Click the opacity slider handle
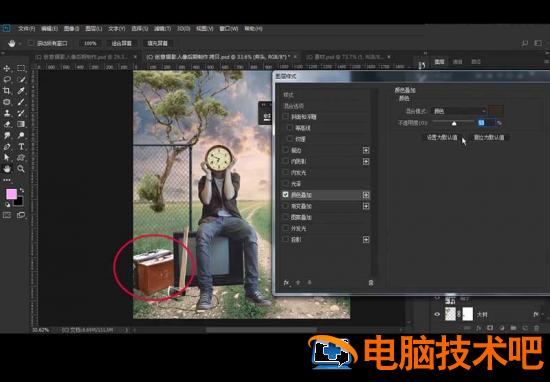The image size is (550, 382). (454, 123)
